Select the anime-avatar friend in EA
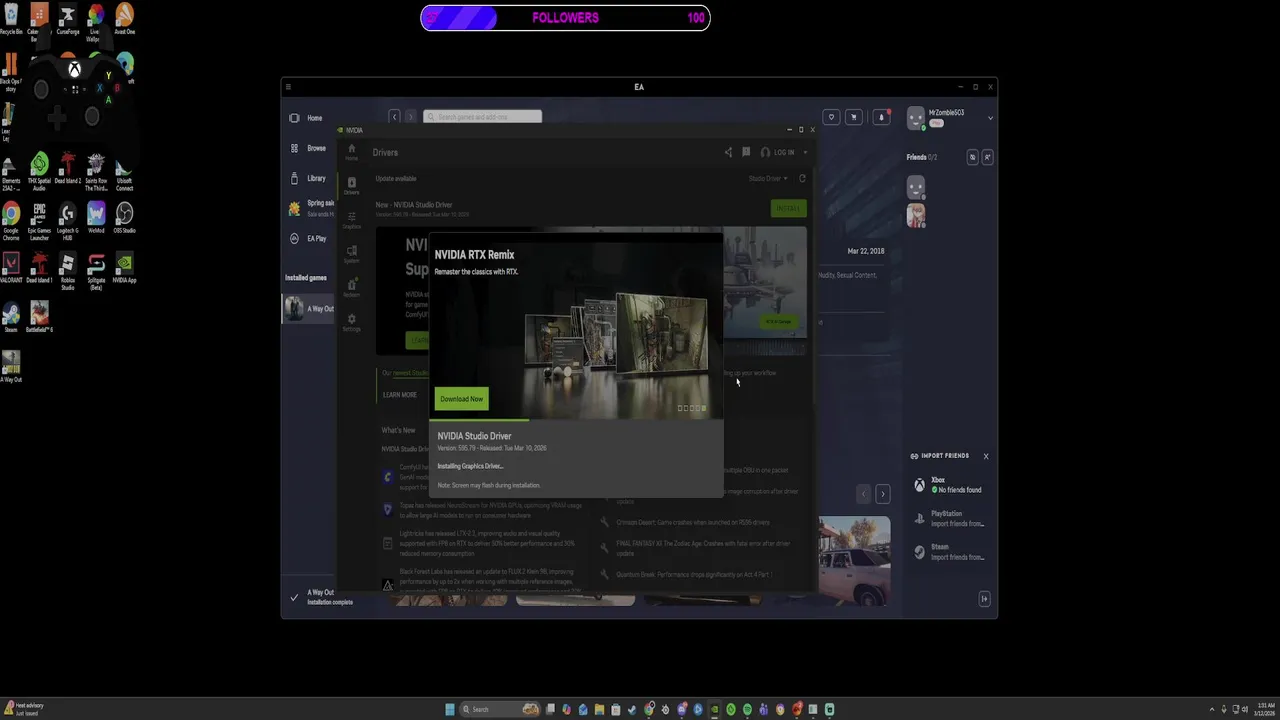 tap(916, 215)
